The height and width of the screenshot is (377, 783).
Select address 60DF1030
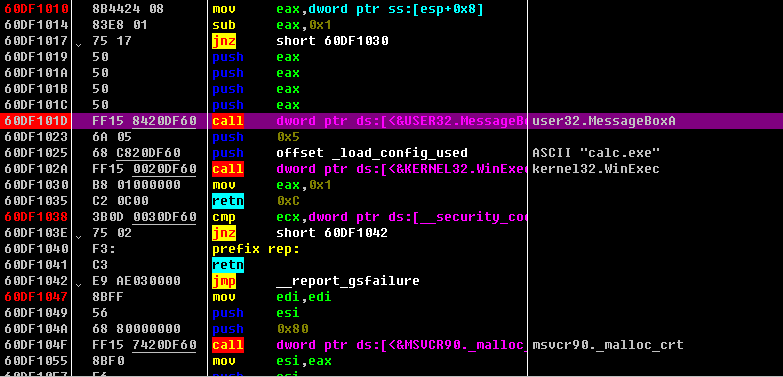(x=36, y=185)
